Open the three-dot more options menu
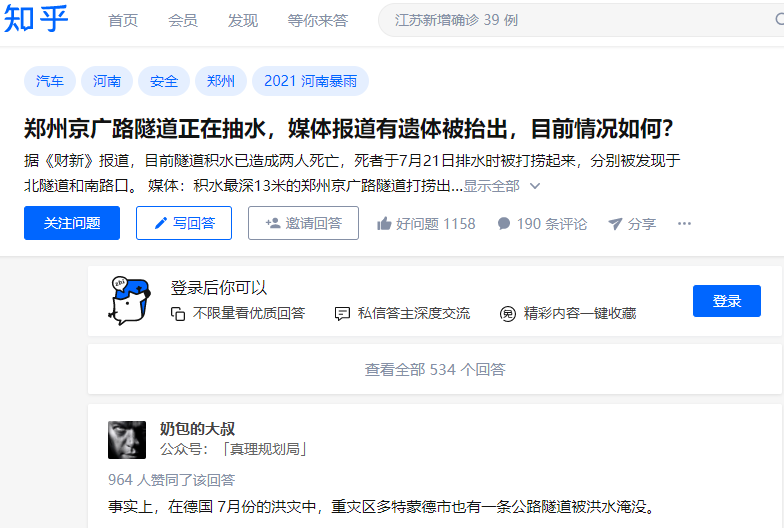Viewport: 784px width, 528px height. 684,224
